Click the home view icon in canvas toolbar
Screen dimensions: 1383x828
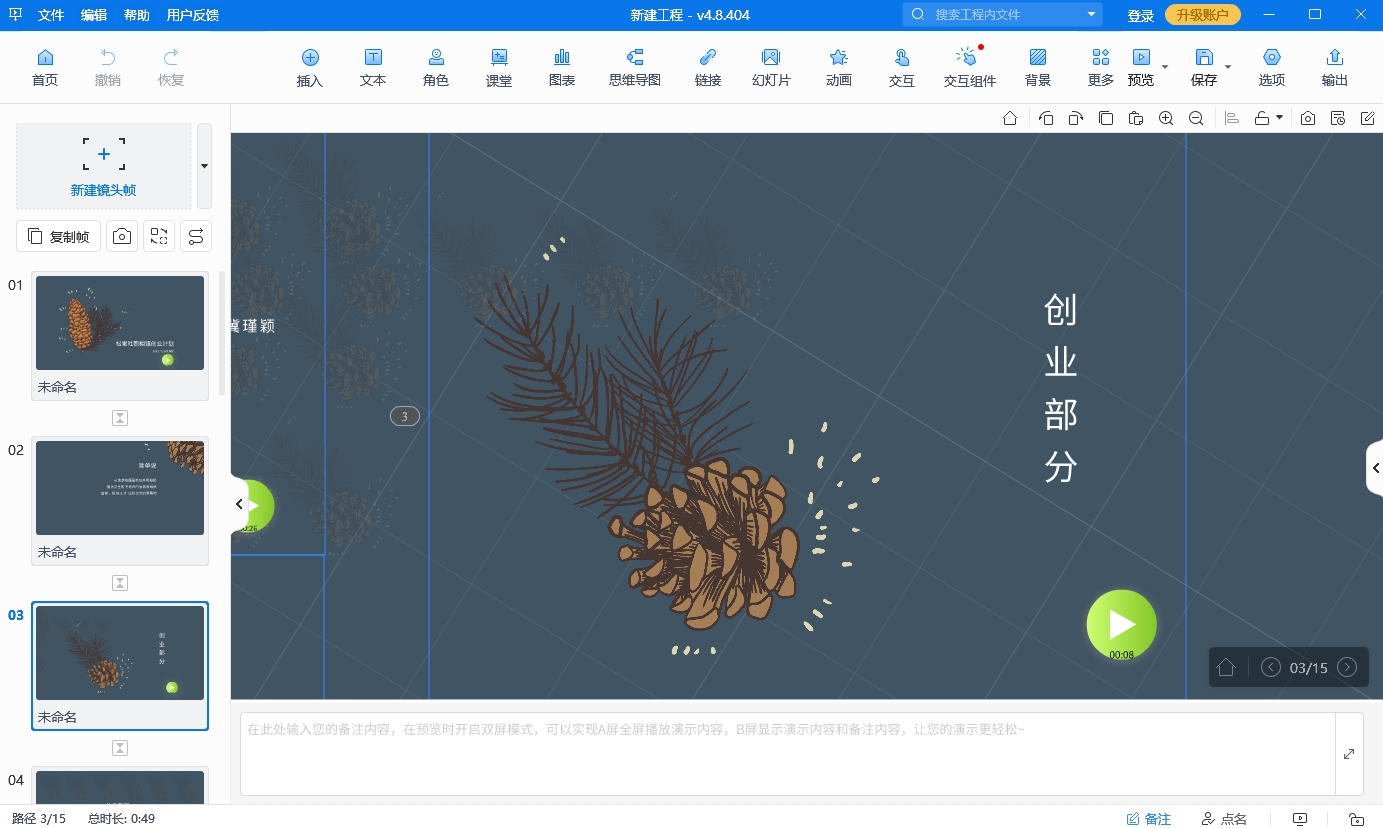pyautogui.click(x=1010, y=118)
